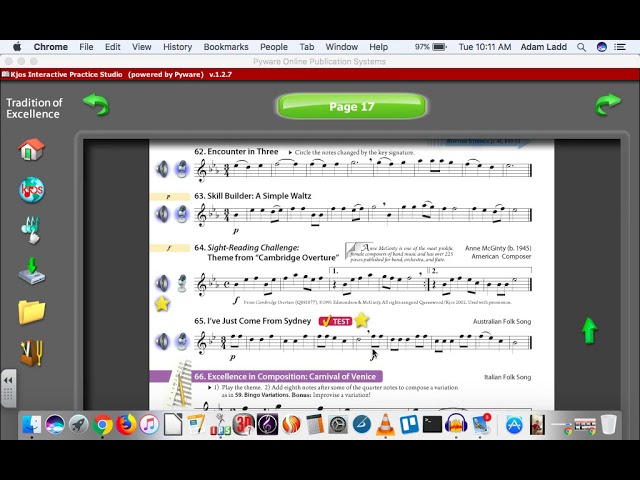Open Google Chrome from the Dock
This screenshot has height=480, width=640.
tap(102, 424)
